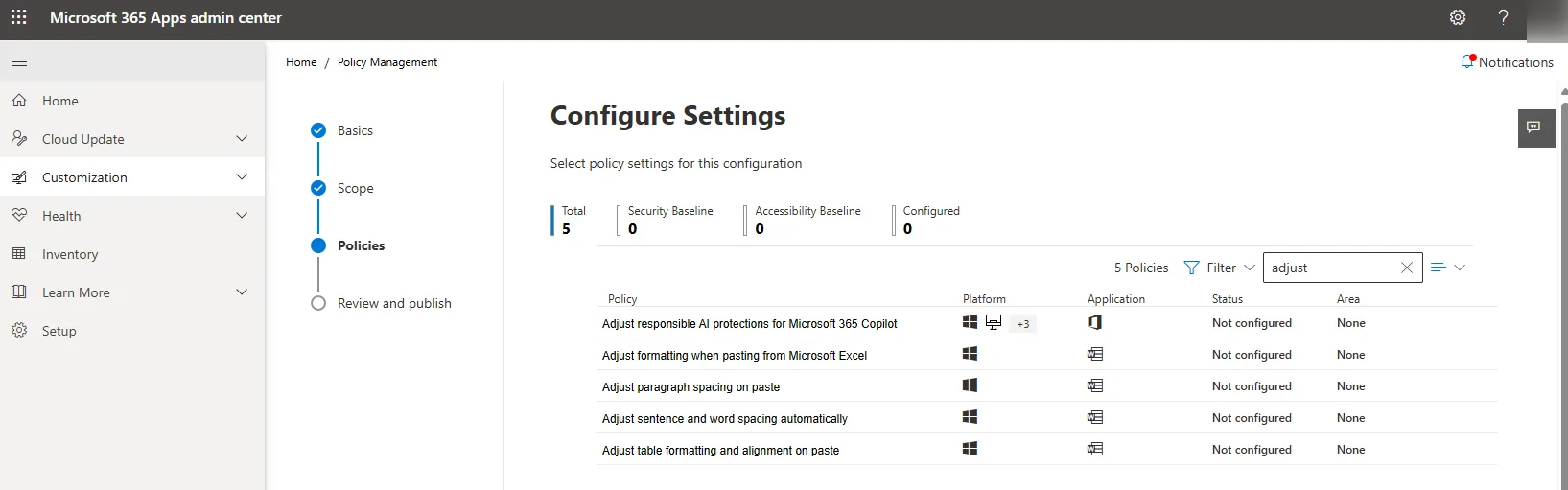Expand the Learn More chevron
1568x490 pixels.
pos(242,292)
